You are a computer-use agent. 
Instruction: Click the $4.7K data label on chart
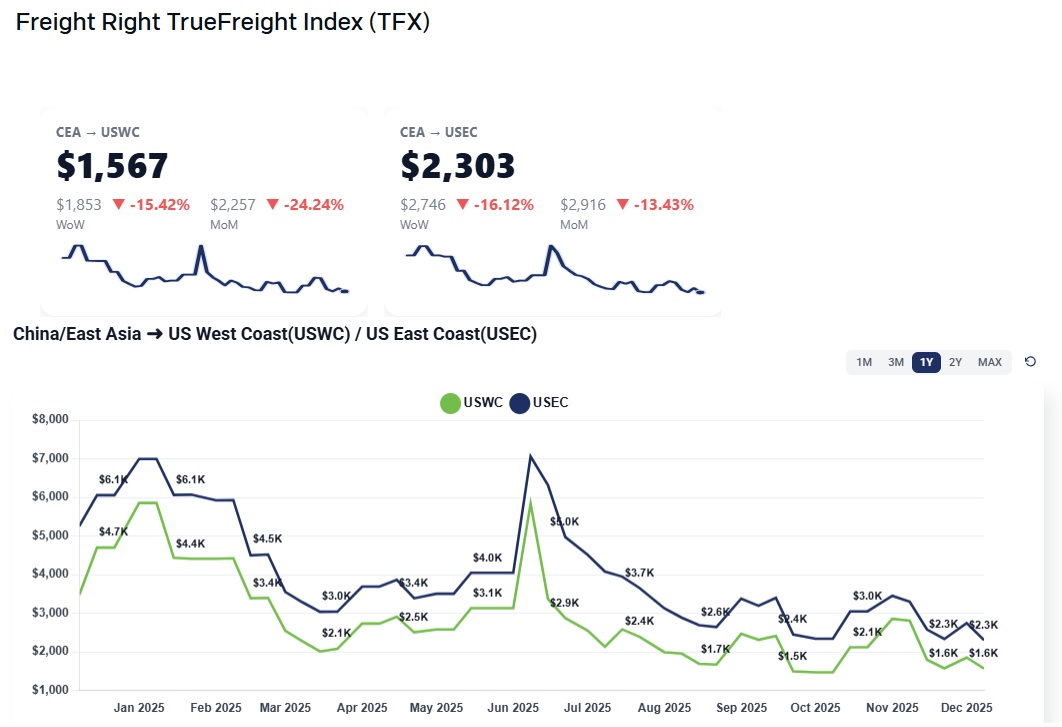(x=113, y=532)
